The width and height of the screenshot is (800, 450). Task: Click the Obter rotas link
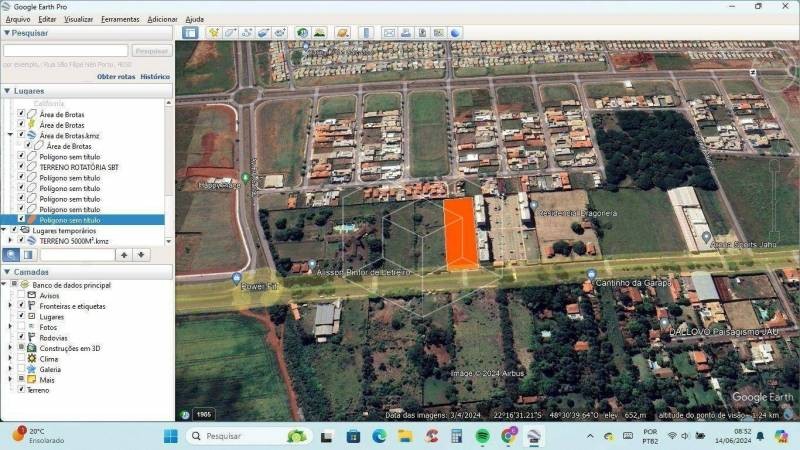tap(116, 77)
